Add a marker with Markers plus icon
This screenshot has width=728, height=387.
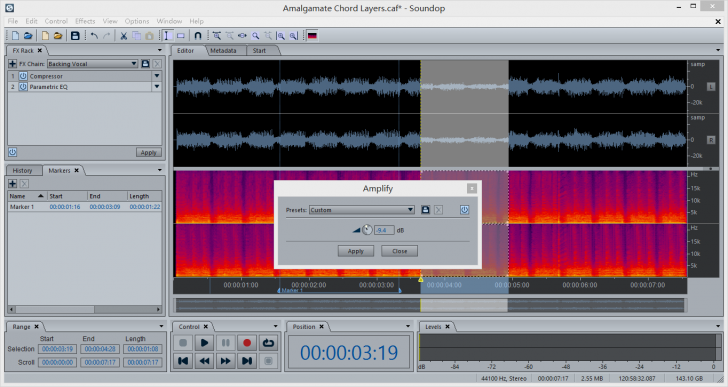(x=13, y=184)
